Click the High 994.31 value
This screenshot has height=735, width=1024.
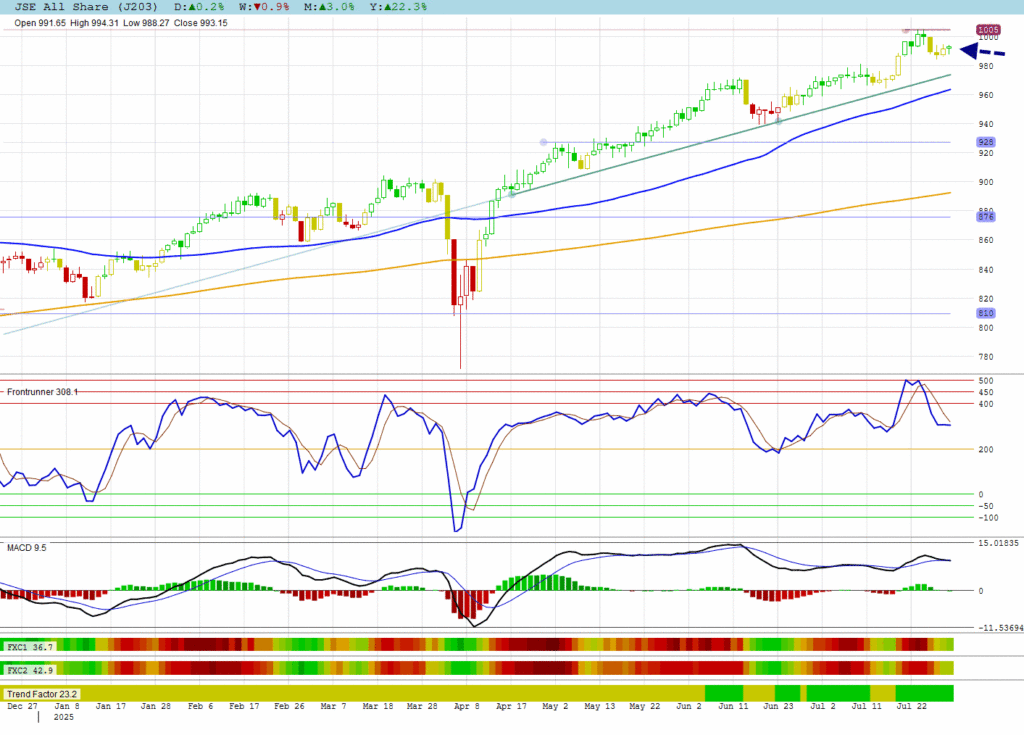95,23
